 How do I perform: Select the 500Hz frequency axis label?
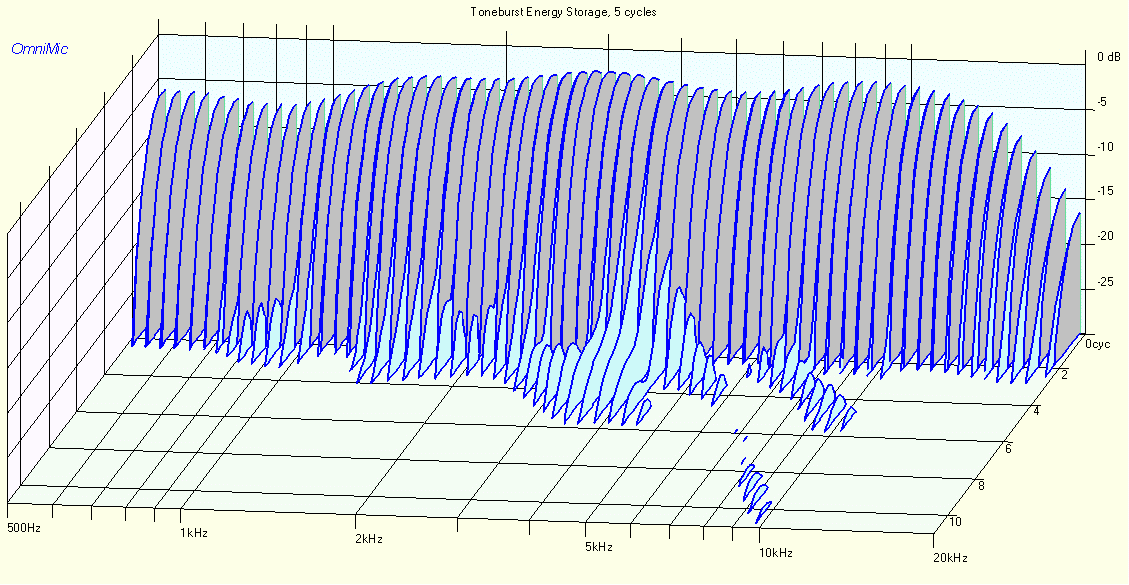[23, 528]
